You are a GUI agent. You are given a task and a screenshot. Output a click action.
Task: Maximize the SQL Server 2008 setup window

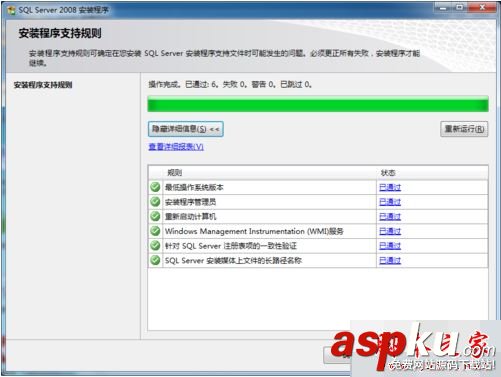[x=460, y=7]
